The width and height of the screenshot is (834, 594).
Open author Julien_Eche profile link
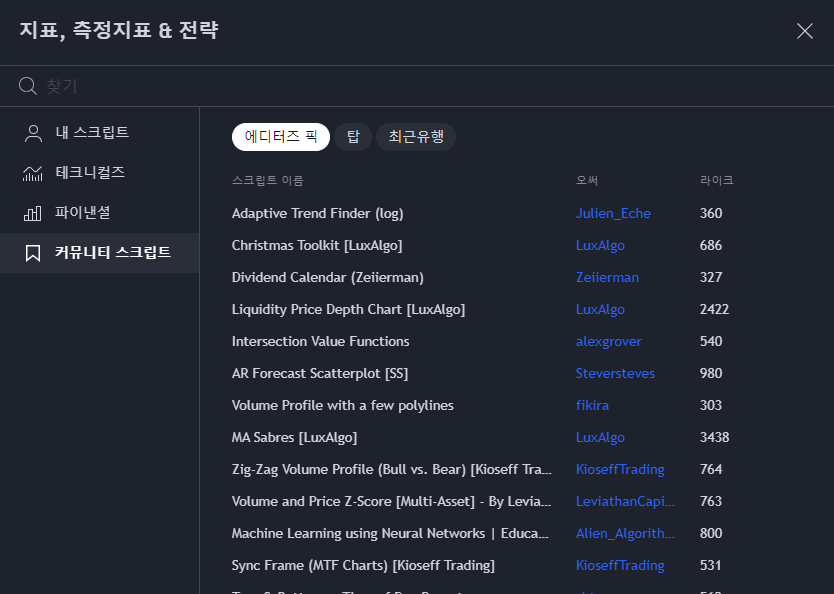point(613,213)
